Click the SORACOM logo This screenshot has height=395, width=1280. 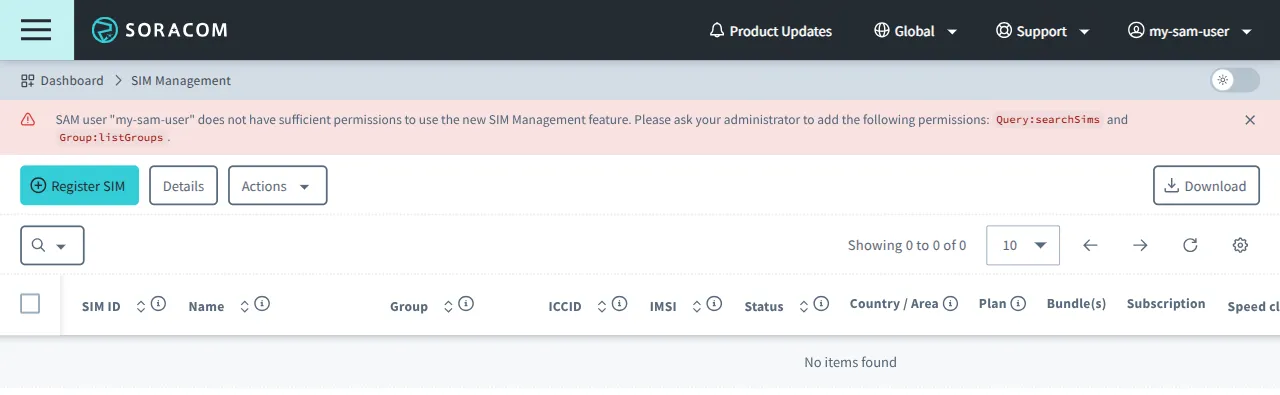click(x=160, y=30)
